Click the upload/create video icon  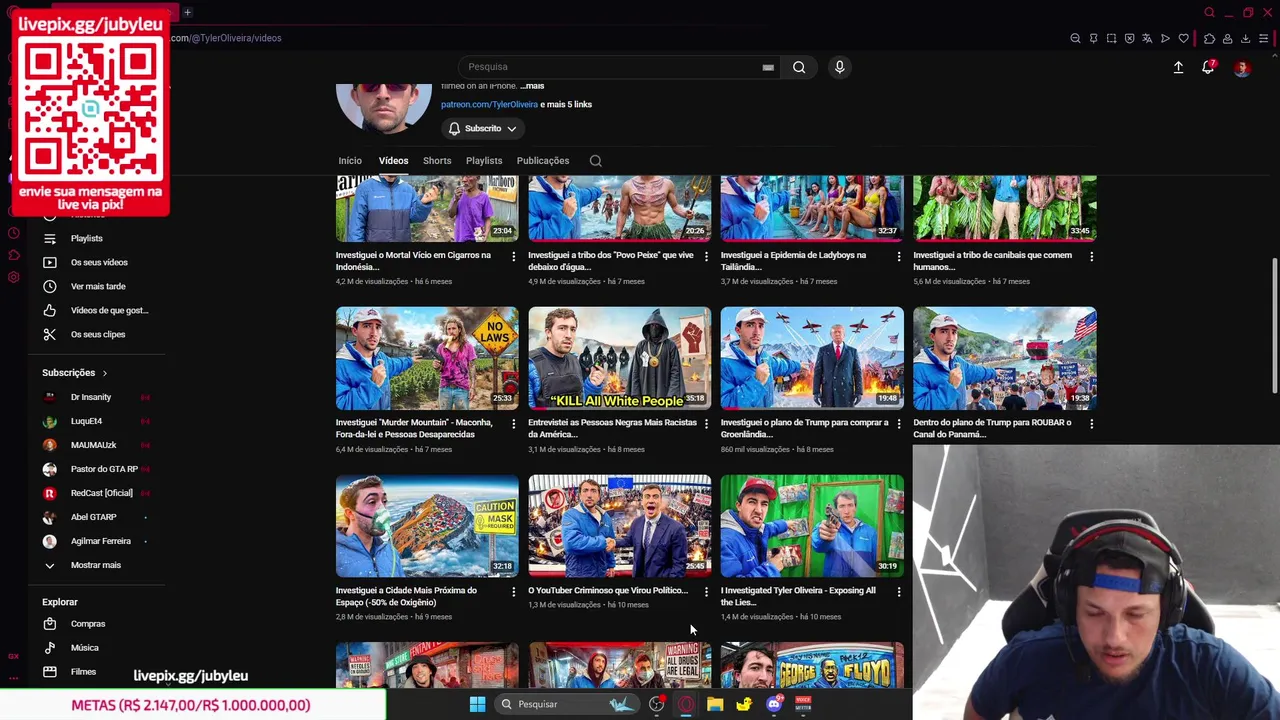coord(1178,67)
